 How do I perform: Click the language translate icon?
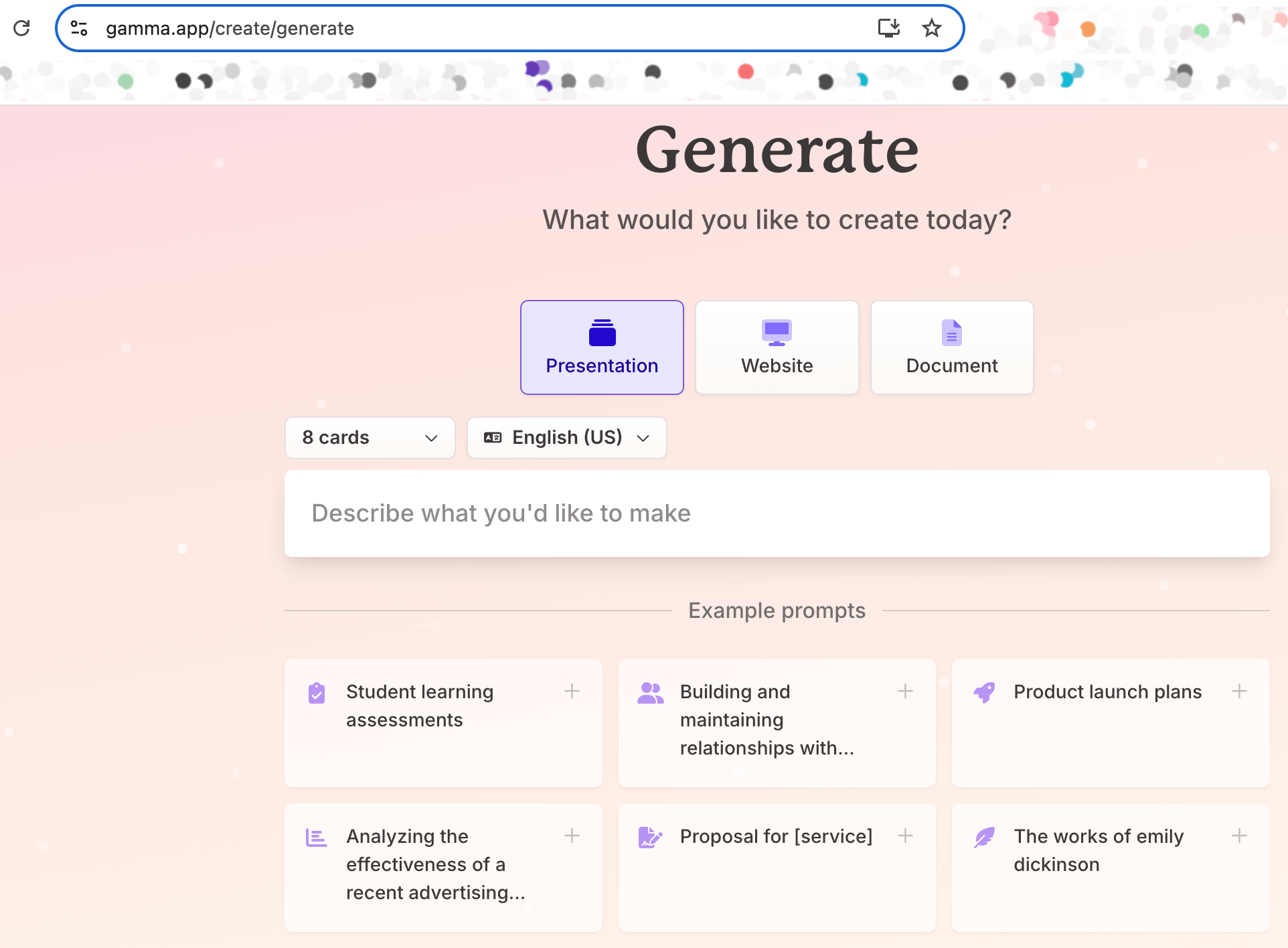[493, 438]
